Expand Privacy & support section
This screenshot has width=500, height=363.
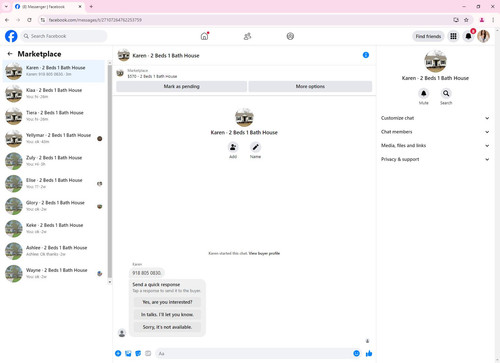(x=435, y=159)
